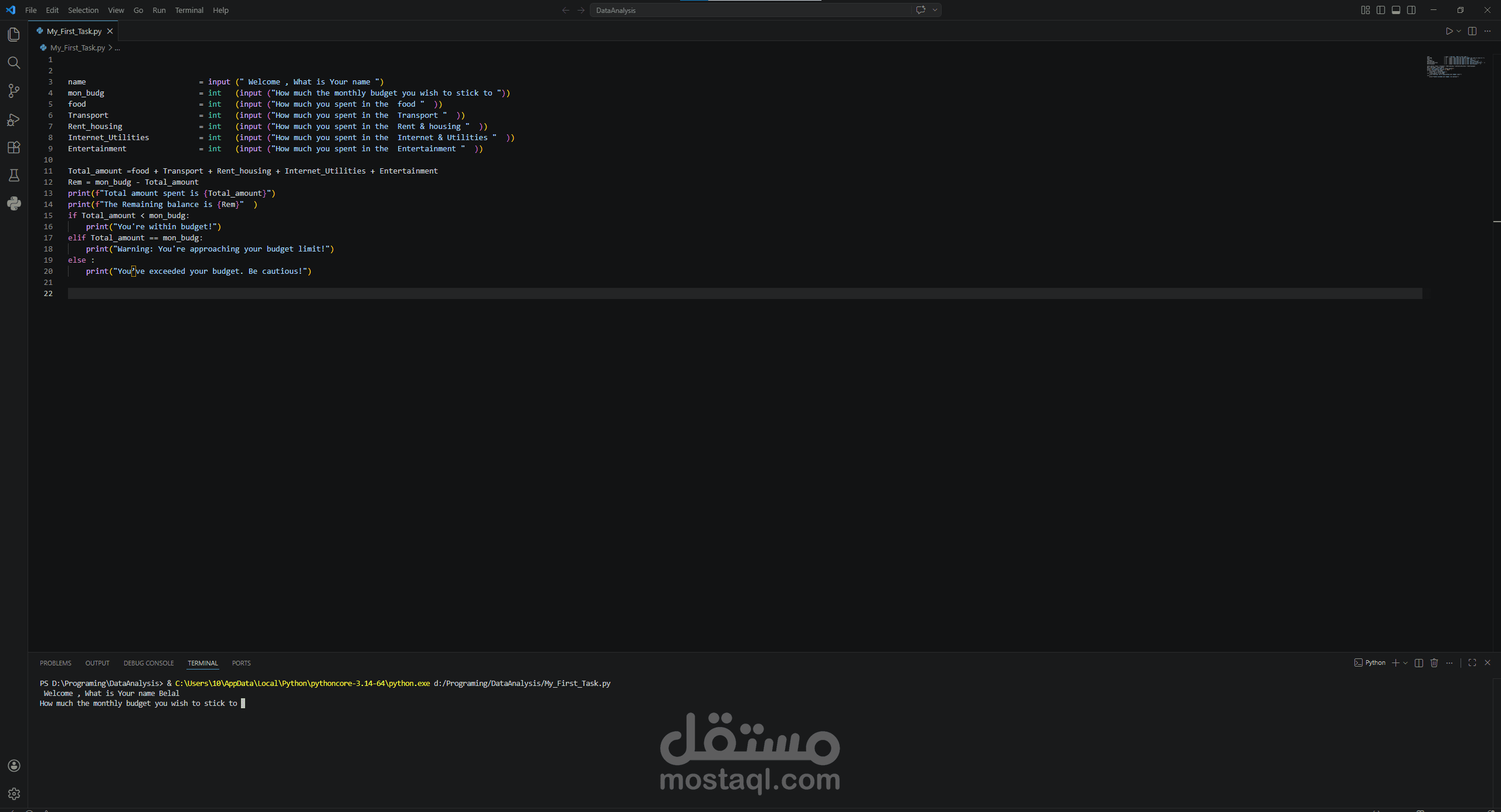Open the Source Control view
Screen dimensions: 1501x812
tap(13, 91)
